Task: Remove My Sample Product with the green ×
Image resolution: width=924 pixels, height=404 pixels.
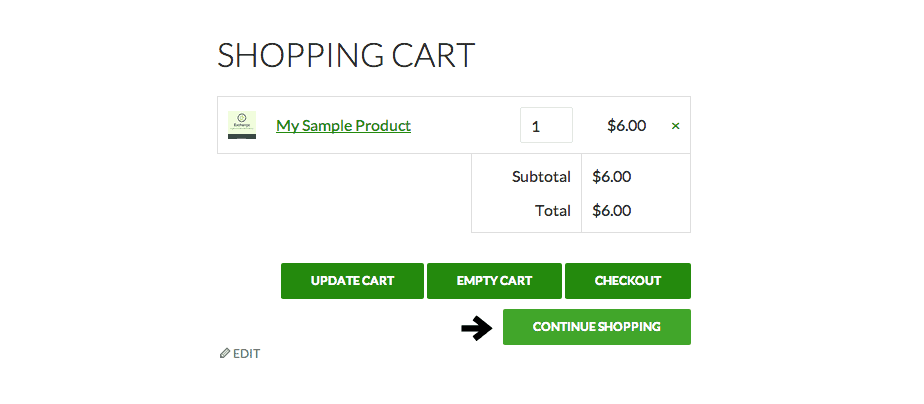Action: point(675,125)
